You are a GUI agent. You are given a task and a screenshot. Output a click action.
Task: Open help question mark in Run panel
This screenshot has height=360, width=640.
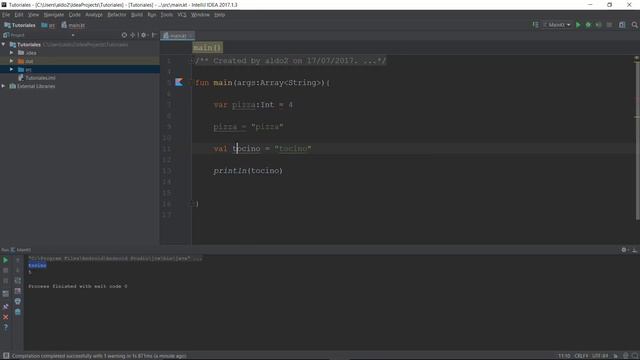(x=5, y=327)
